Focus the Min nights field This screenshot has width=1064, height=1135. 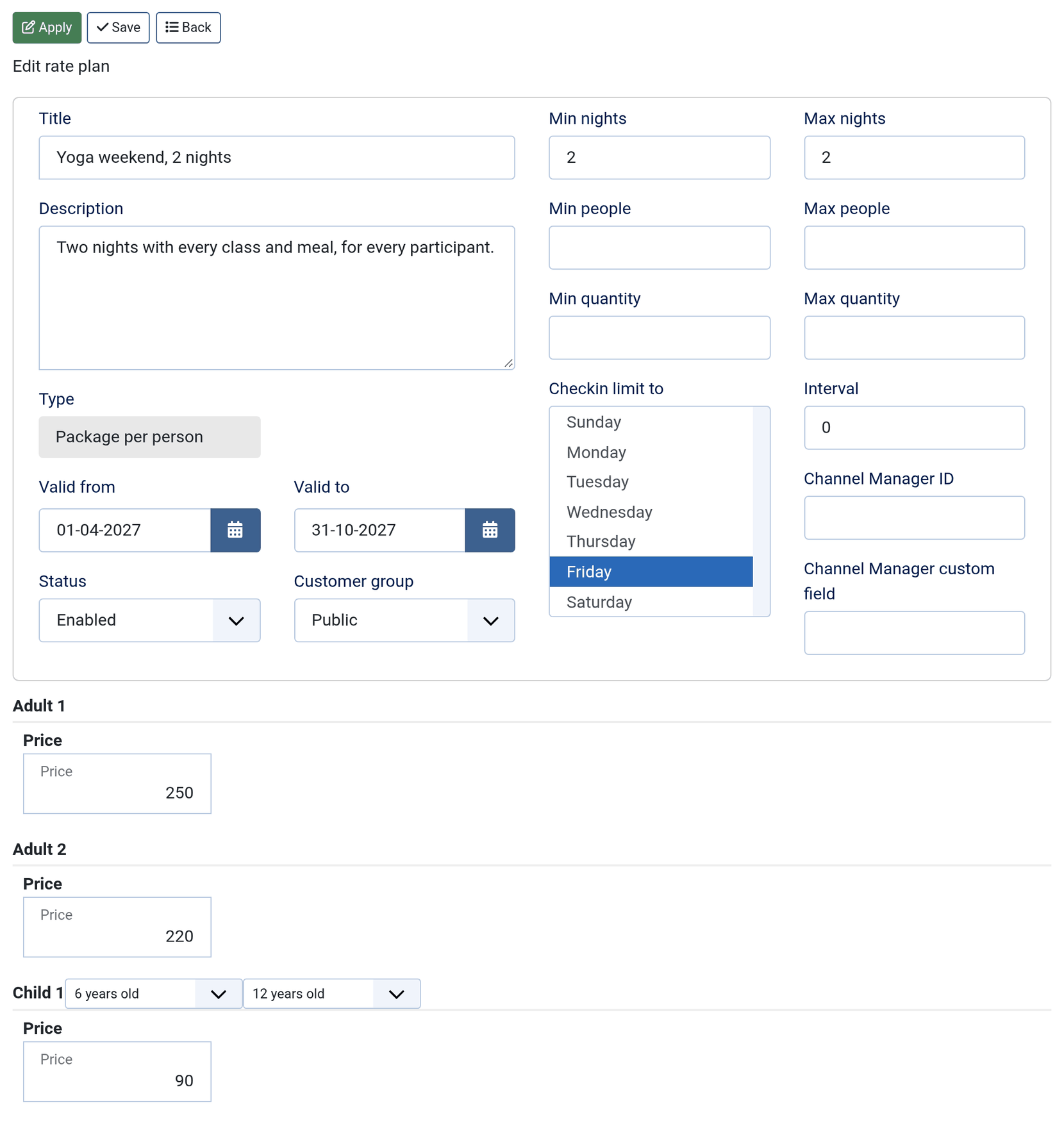660,158
